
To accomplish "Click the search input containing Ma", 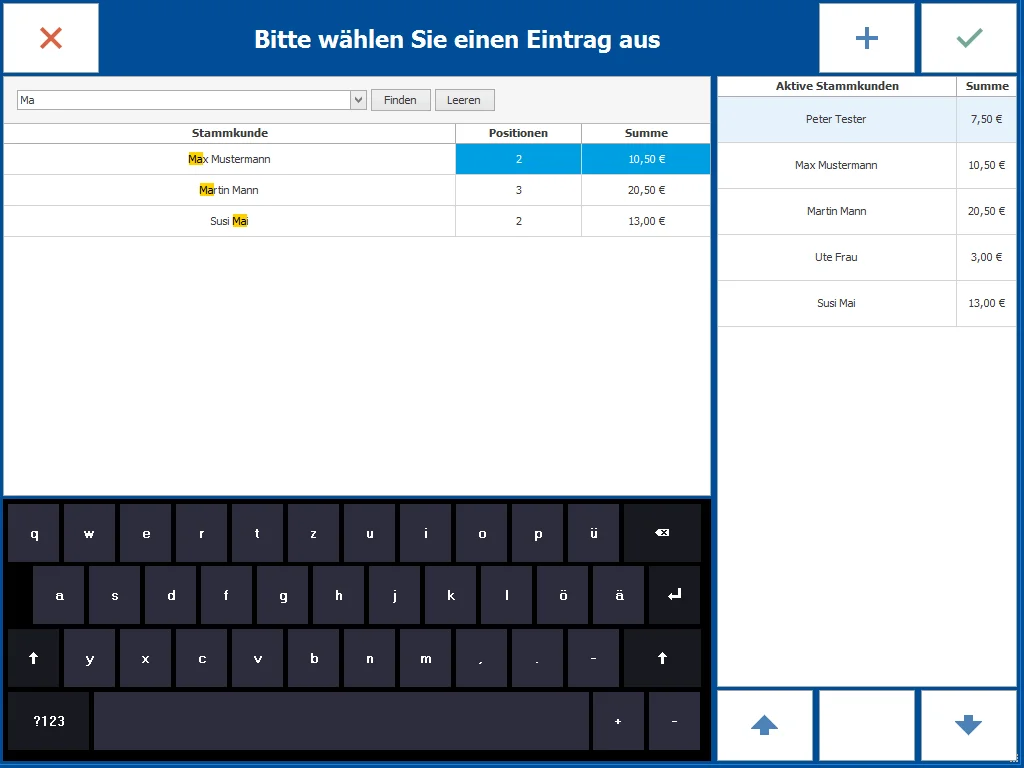I will 180,100.
